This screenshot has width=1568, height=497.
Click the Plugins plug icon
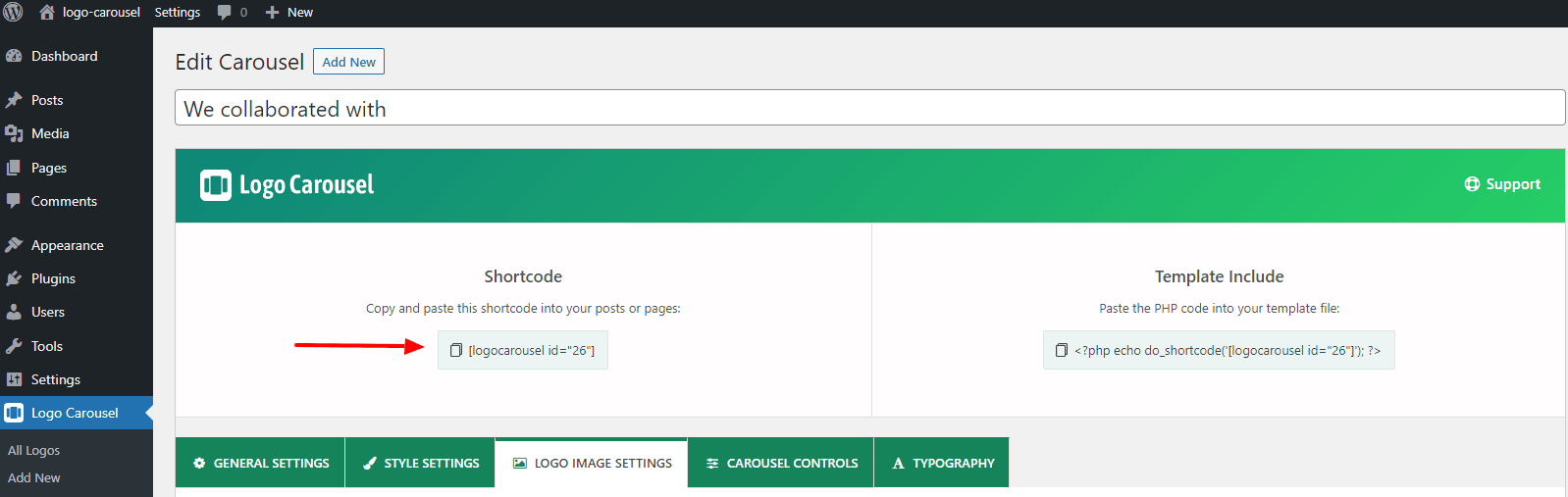click(x=14, y=278)
